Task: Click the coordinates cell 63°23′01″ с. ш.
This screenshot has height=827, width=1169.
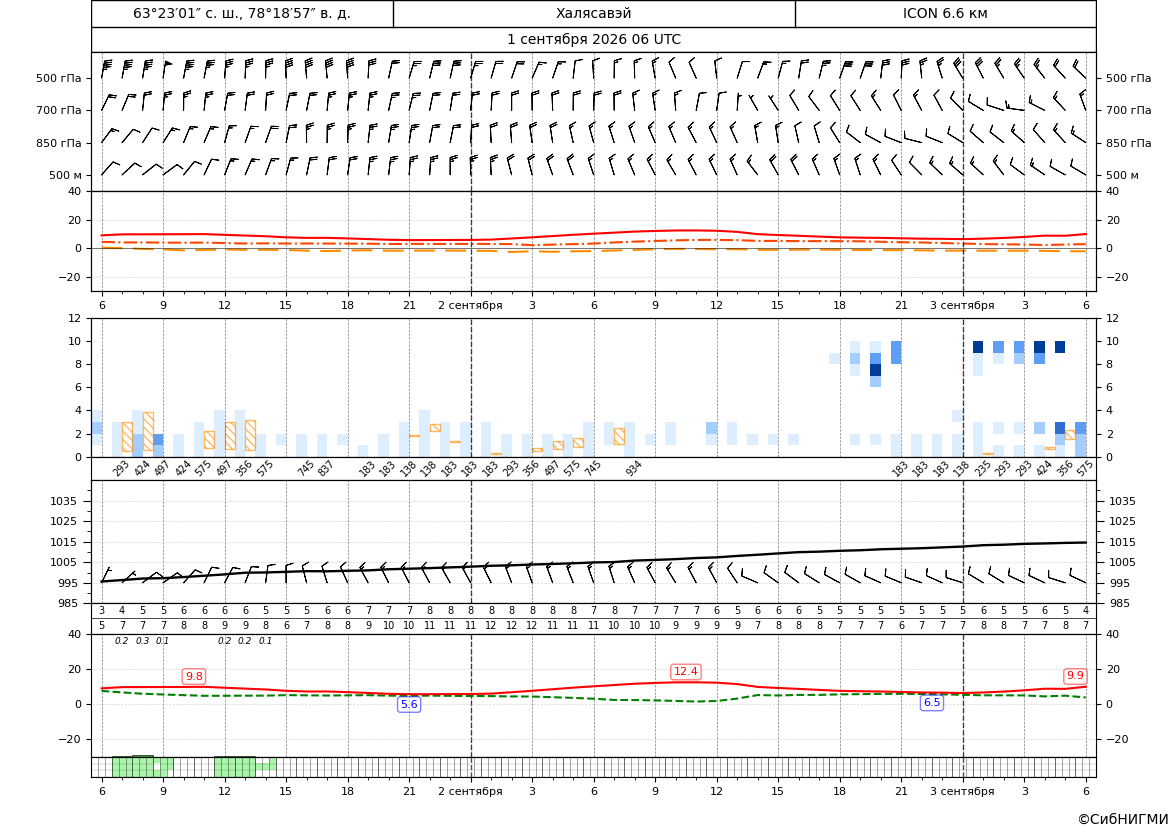Action: [x=242, y=13]
